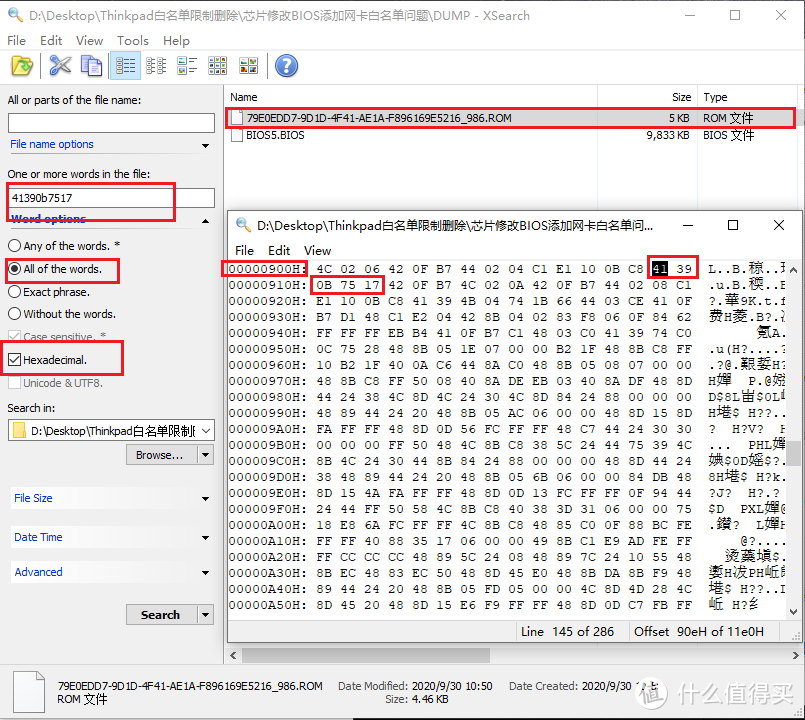Switch to small list view icon
805x720 pixels.
click(x=156, y=66)
